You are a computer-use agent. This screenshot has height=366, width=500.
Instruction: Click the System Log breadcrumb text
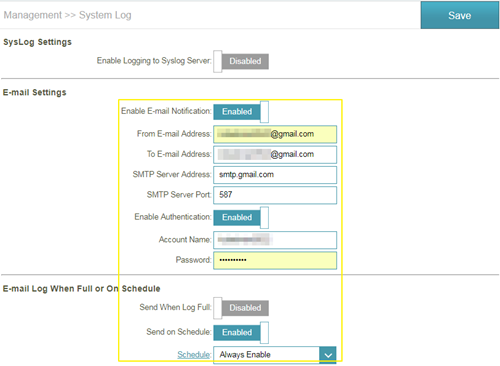point(105,15)
